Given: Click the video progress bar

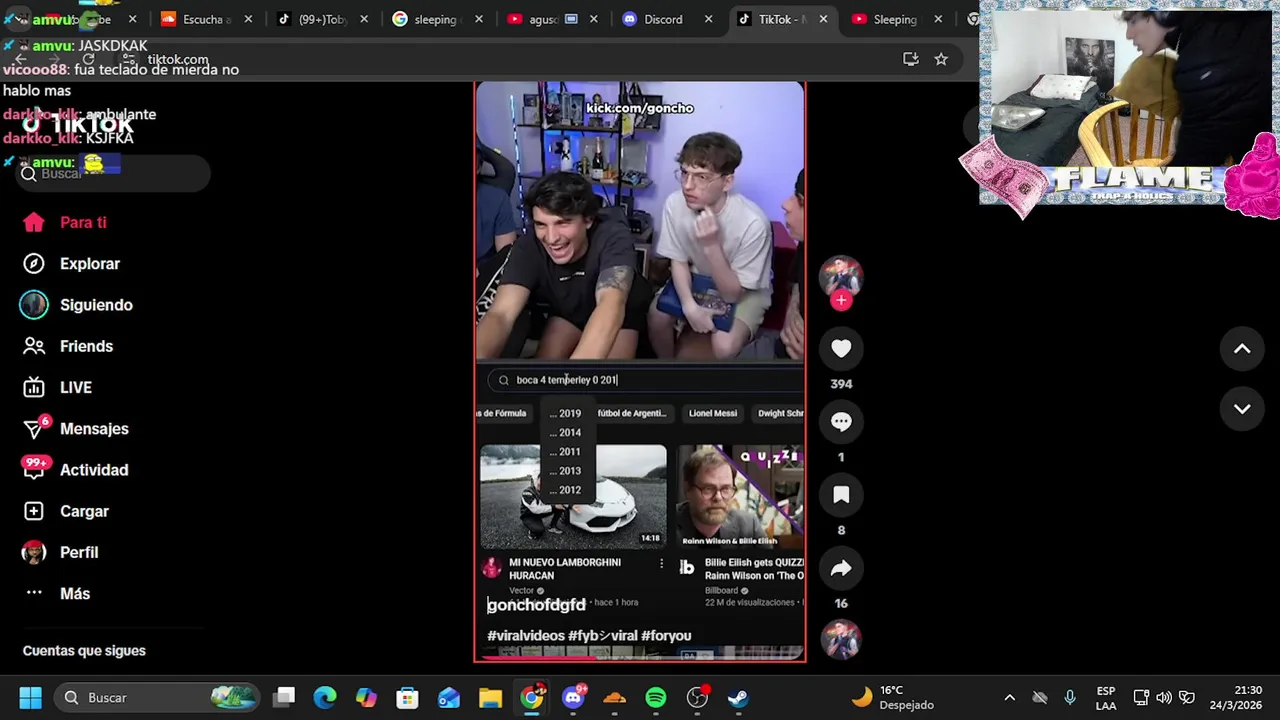Looking at the screenshot, I should tap(640, 658).
